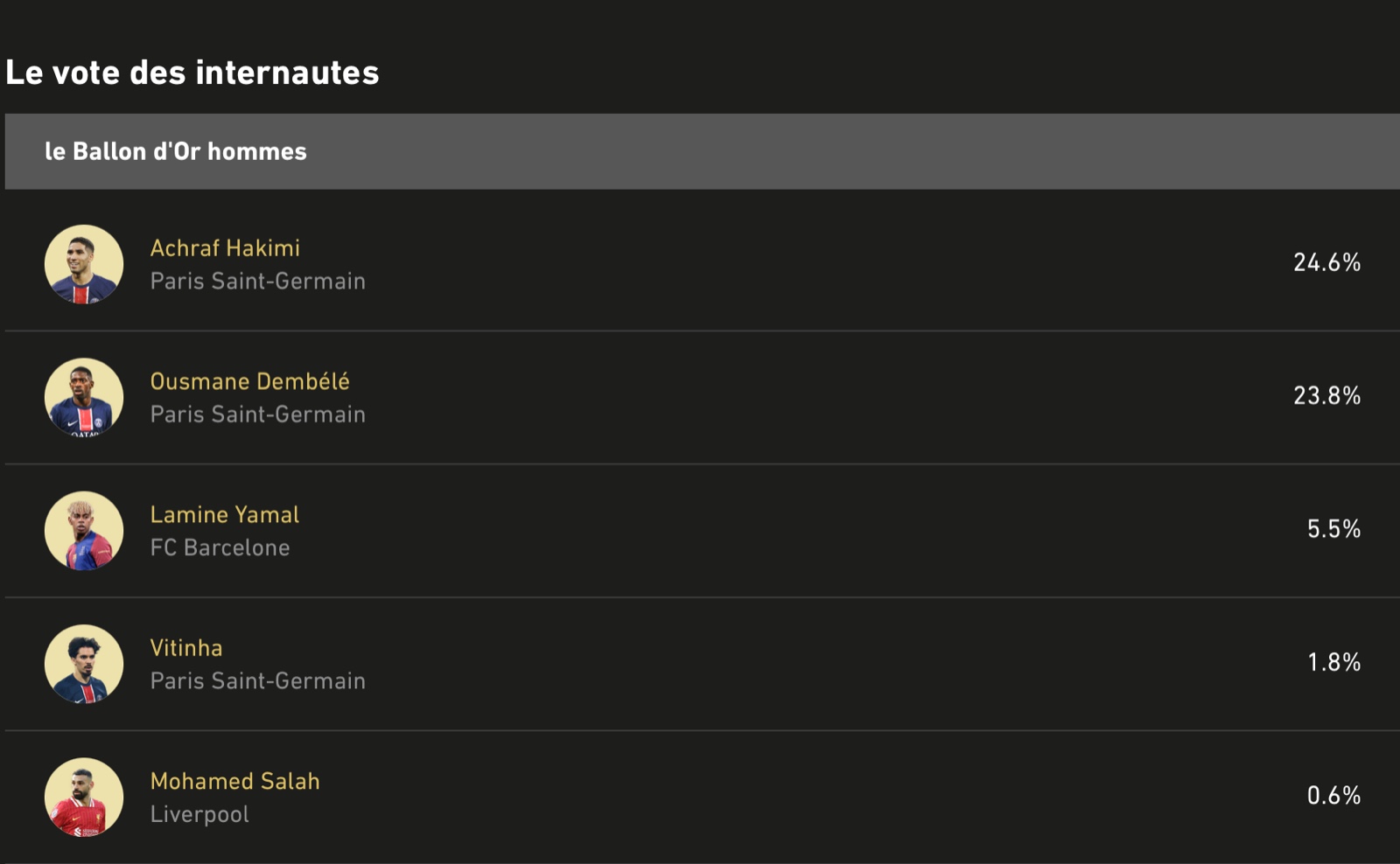The height and width of the screenshot is (864, 1400).
Task: Click Mohamed Salah's player avatar
Action: (x=84, y=797)
